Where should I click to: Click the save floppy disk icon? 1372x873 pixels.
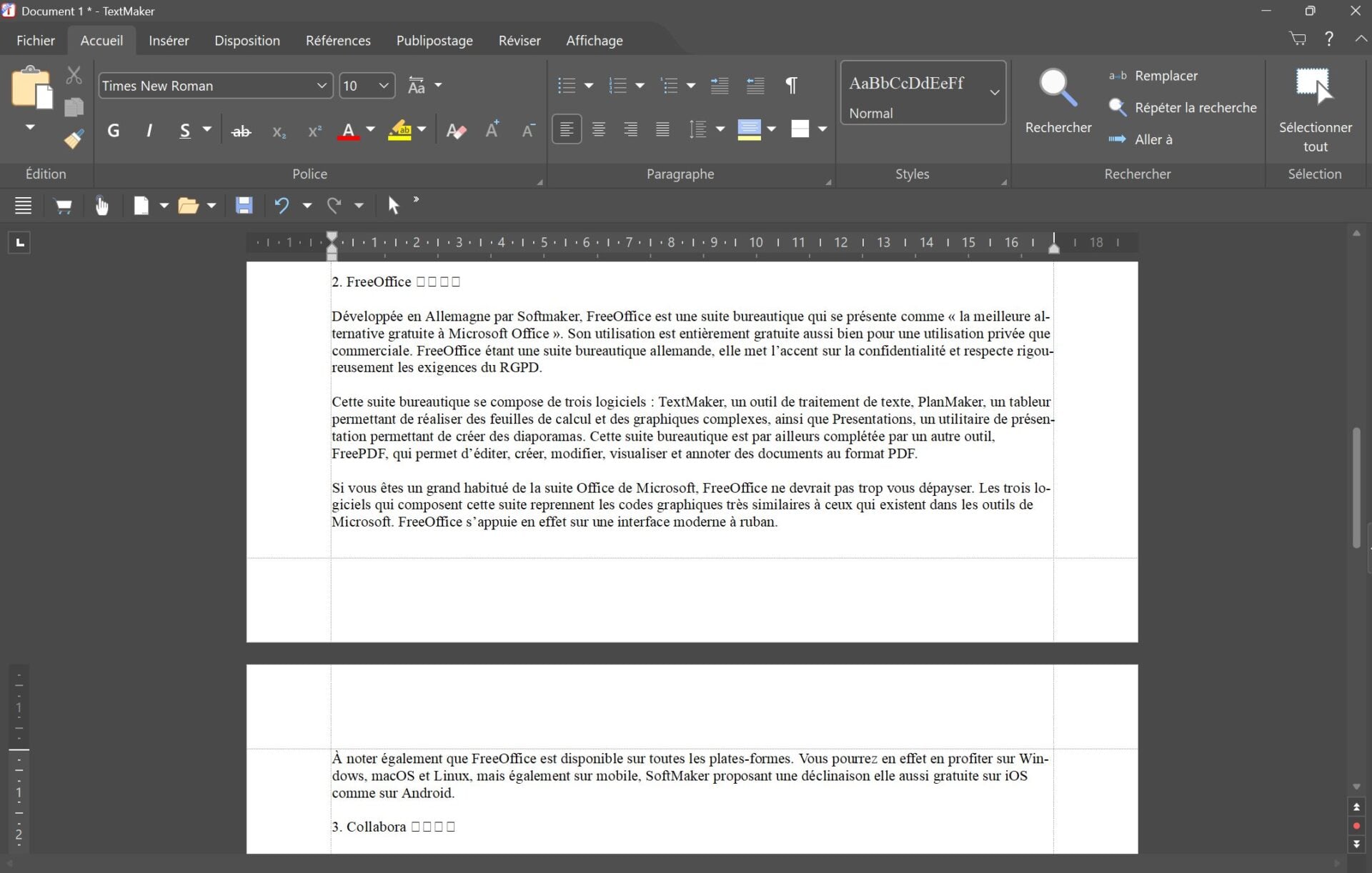click(x=244, y=206)
